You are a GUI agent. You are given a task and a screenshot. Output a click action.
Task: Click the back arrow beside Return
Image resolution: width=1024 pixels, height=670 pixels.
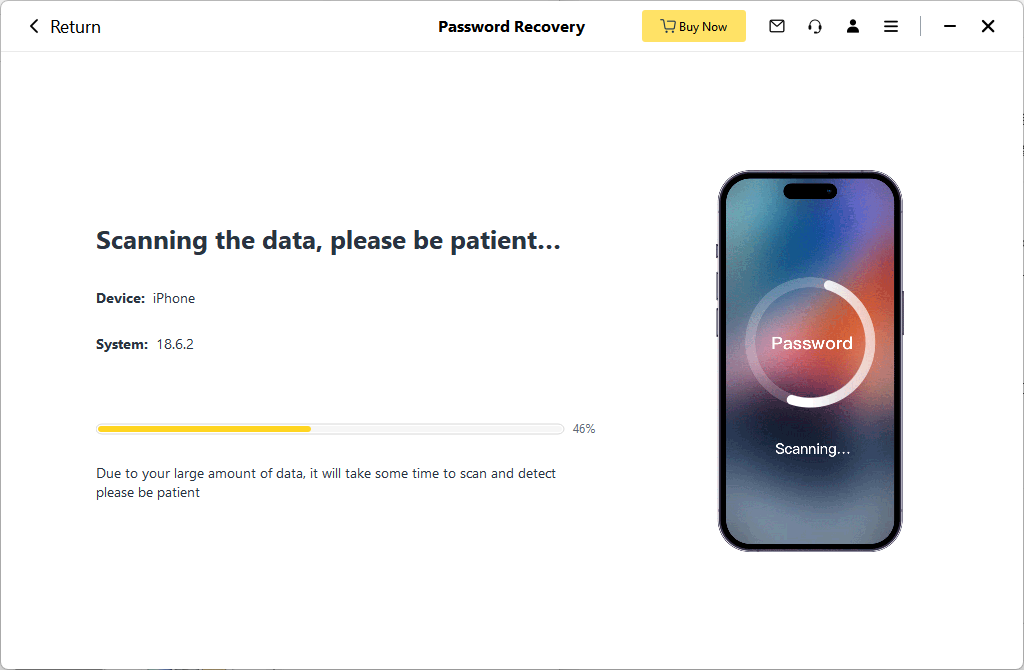pyautogui.click(x=34, y=27)
